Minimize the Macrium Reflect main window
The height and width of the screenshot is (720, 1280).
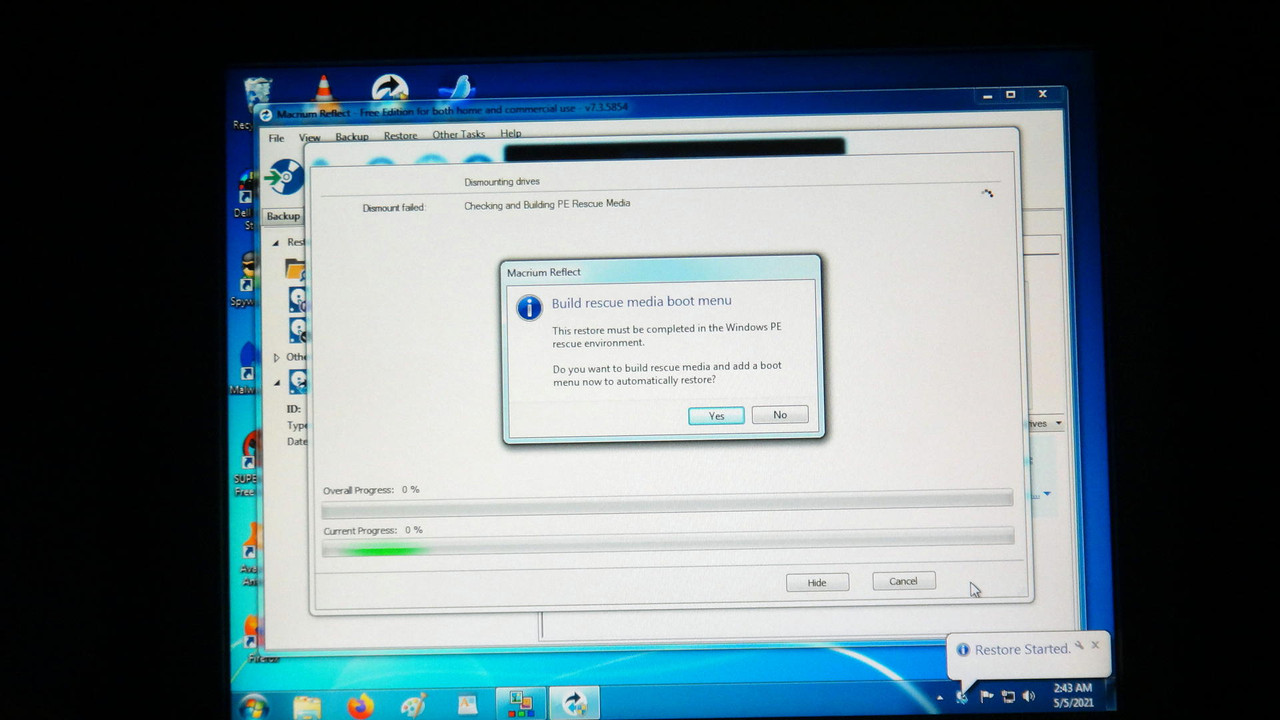point(987,96)
